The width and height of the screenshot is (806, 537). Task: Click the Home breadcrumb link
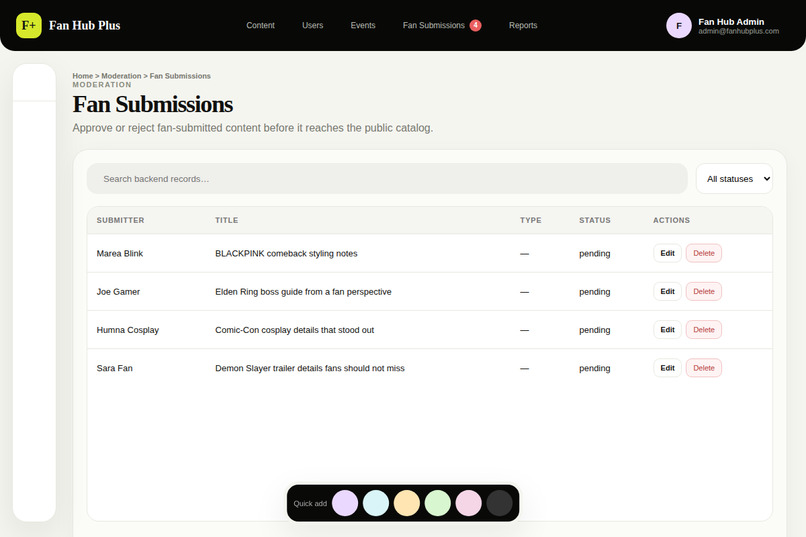point(82,76)
